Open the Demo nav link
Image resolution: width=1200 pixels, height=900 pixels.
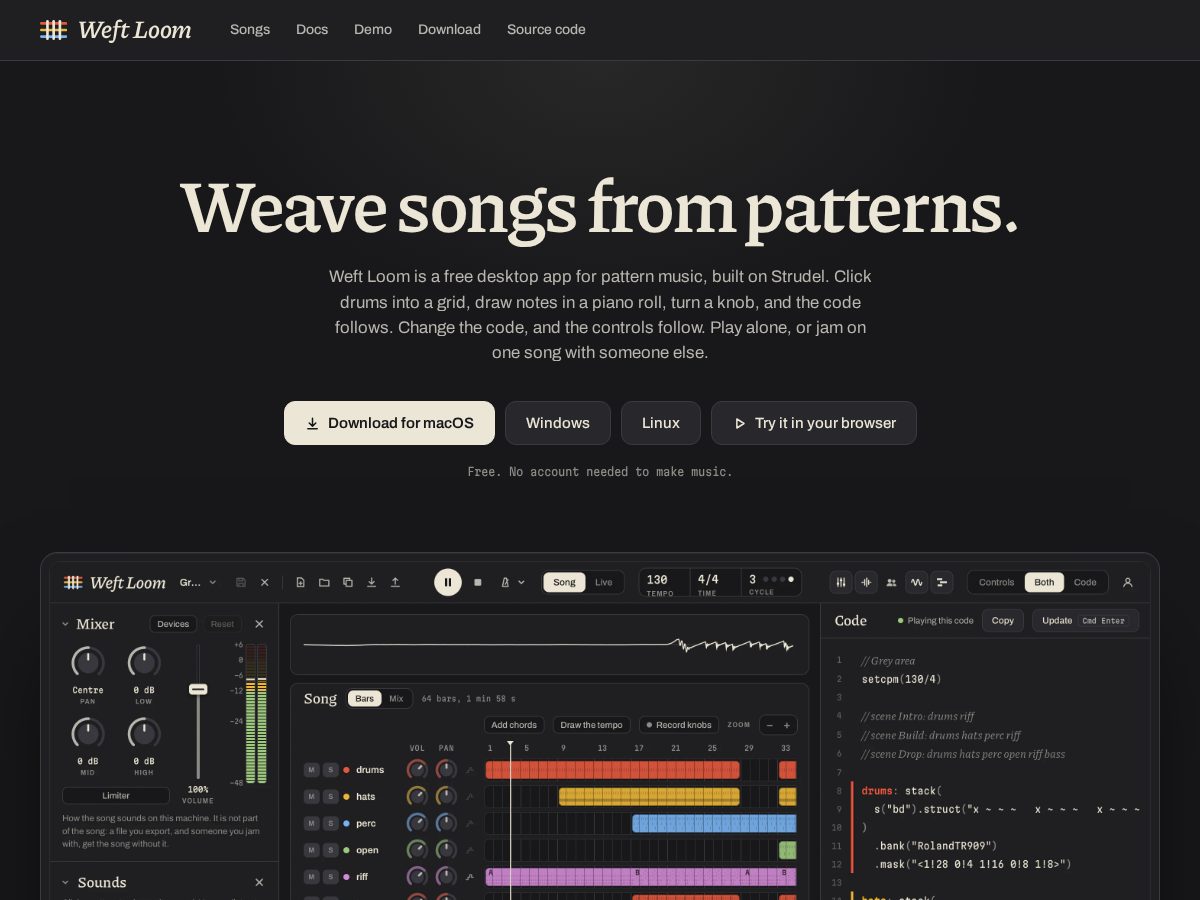(373, 30)
